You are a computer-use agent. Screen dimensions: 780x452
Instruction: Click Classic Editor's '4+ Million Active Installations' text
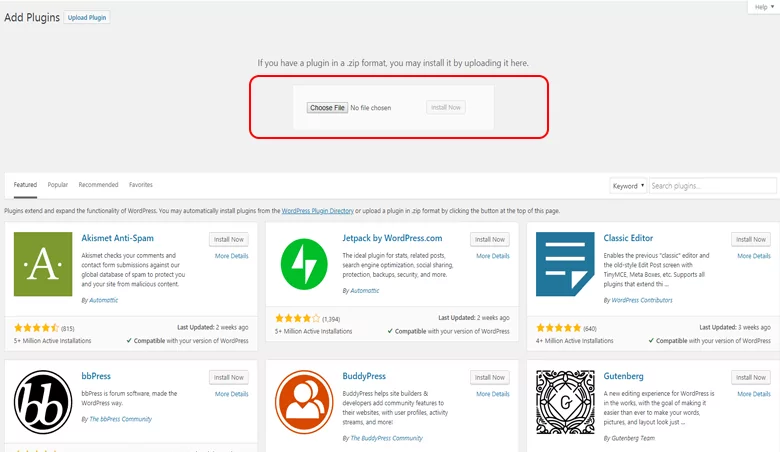point(575,341)
